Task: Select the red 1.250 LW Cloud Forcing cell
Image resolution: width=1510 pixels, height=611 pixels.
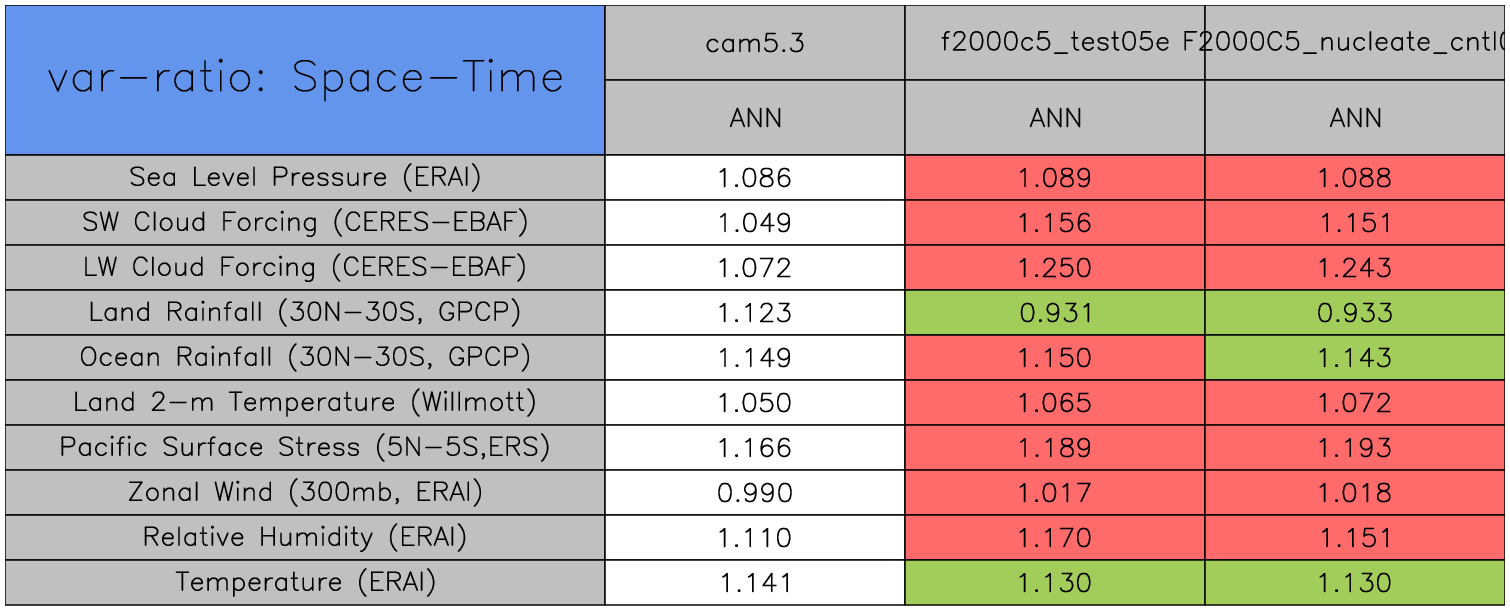Action: [x=1055, y=268]
